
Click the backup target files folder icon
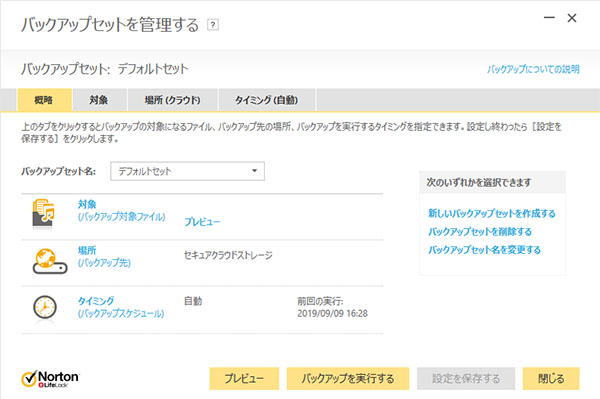pos(43,213)
